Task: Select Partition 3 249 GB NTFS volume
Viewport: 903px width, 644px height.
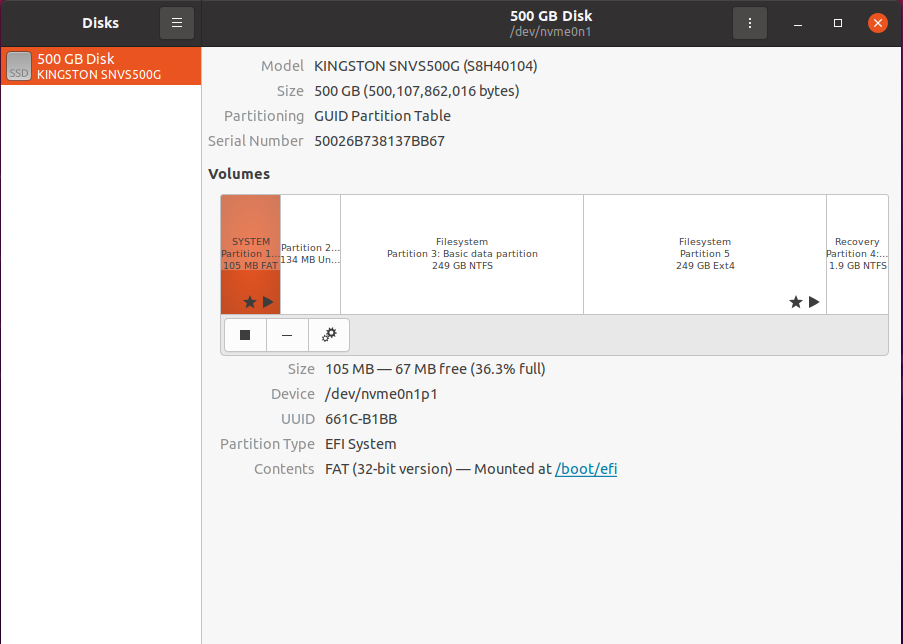Action: pyautogui.click(x=462, y=254)
